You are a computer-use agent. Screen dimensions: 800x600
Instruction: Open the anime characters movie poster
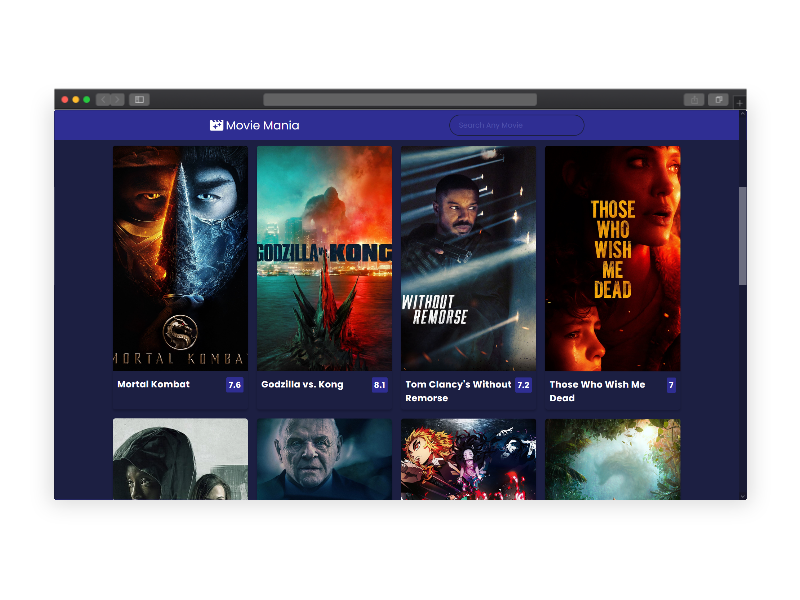click(x=468, y=459)
